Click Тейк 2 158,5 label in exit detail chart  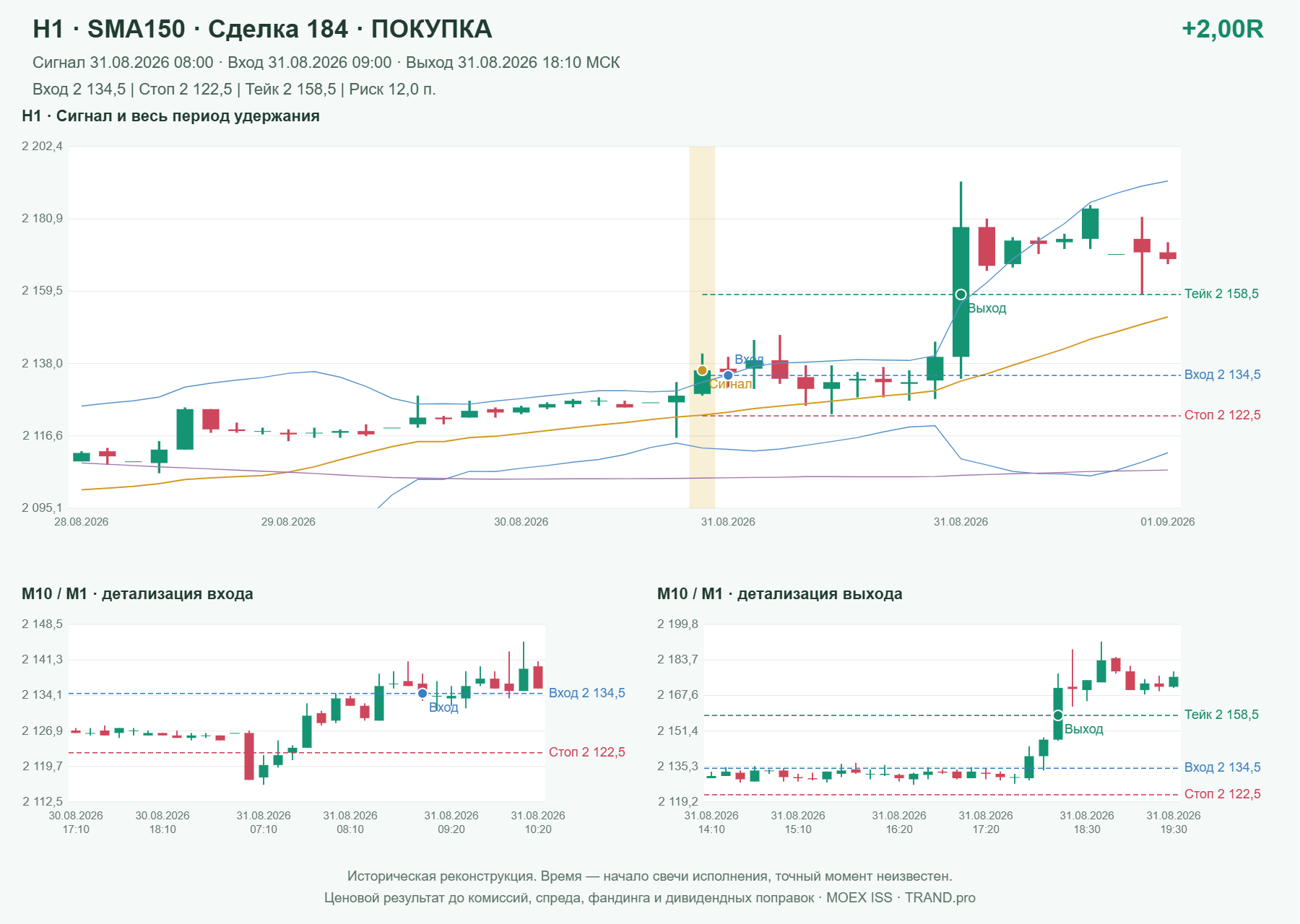[1221, 715]
